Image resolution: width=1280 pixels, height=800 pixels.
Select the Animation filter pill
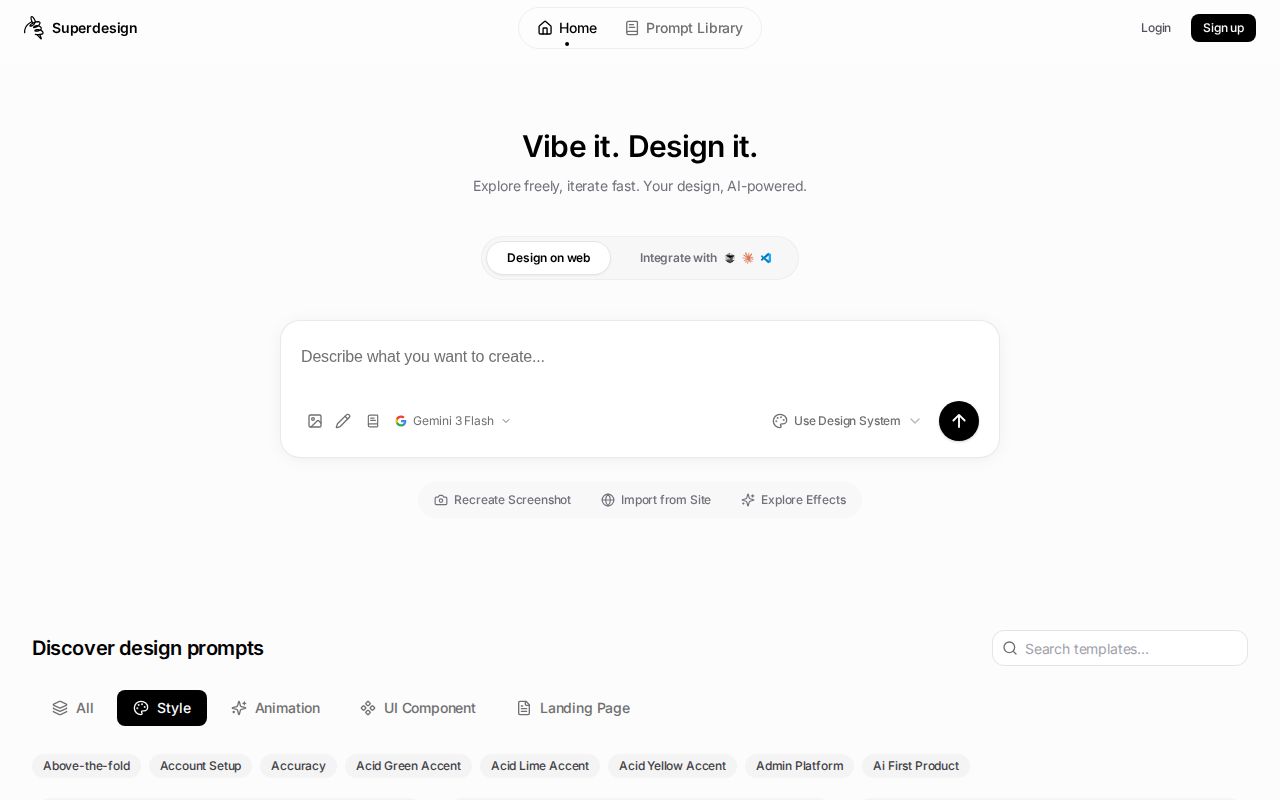click(275, 708)
